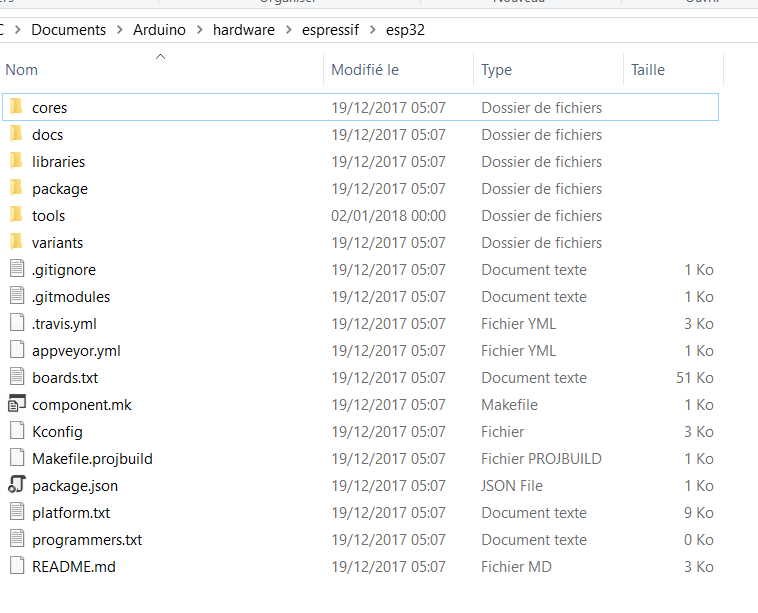The image size is (758, 613).
Task: Click the Kconfig file icon
Action: 15,431
